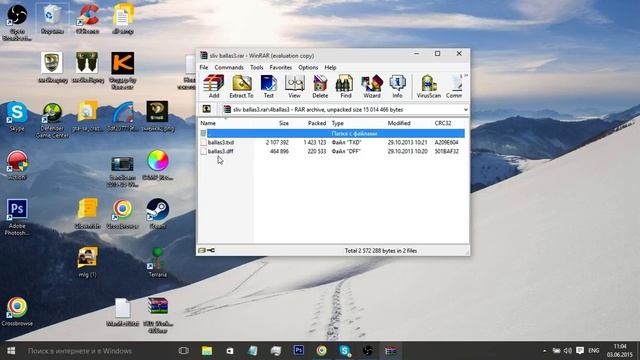Select Crossbrowser desktop shortcut

pos(17,312)
